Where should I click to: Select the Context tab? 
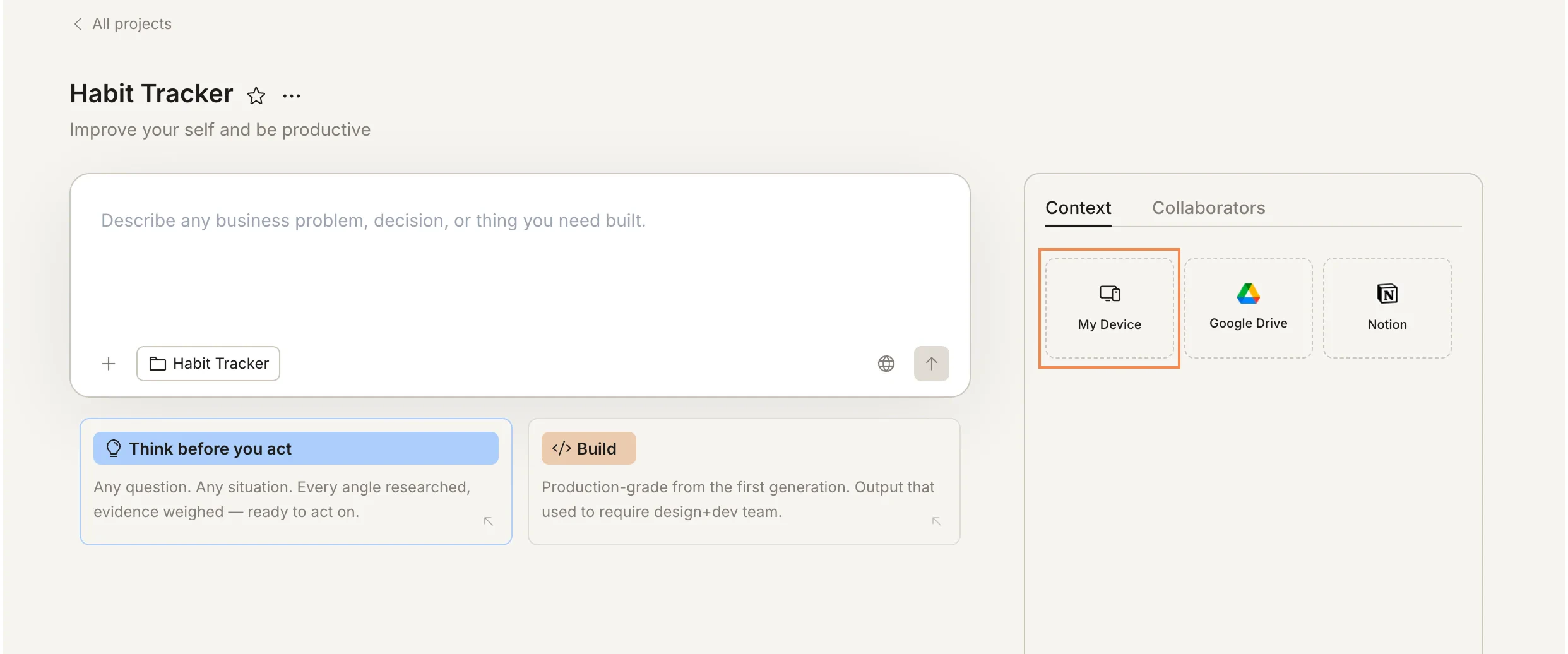1078,208
